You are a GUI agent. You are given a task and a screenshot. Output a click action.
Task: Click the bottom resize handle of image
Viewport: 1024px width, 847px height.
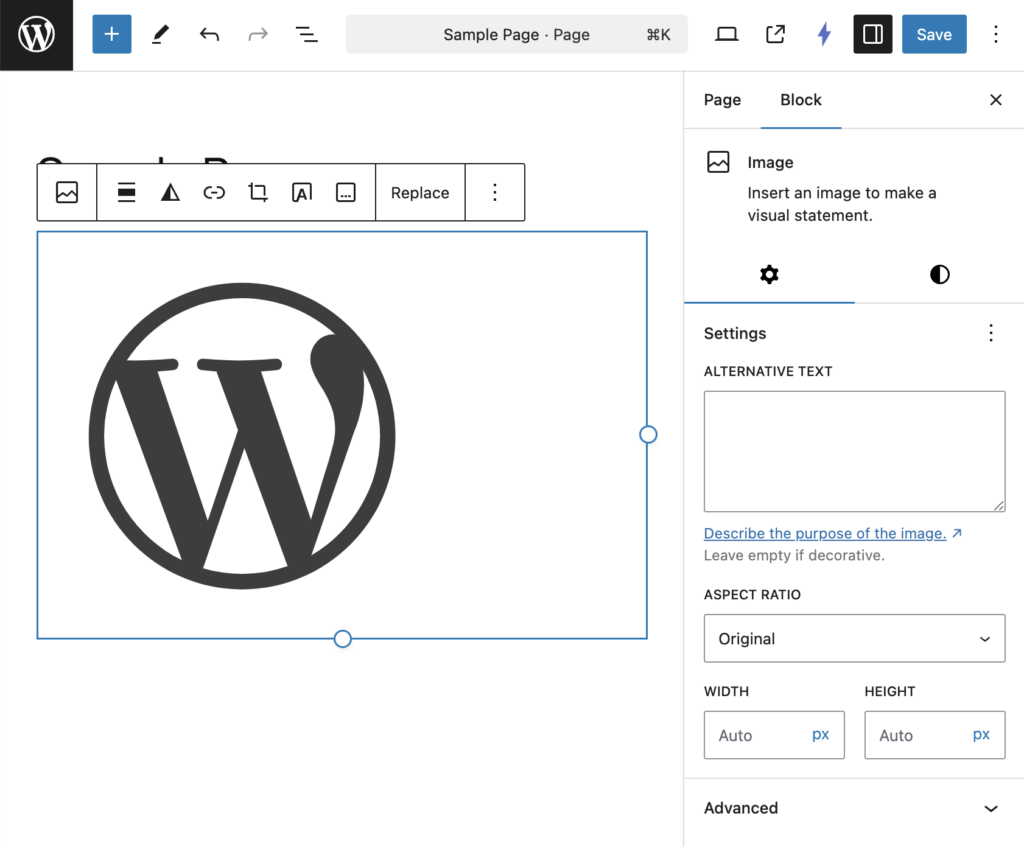(x=342, y=639)
